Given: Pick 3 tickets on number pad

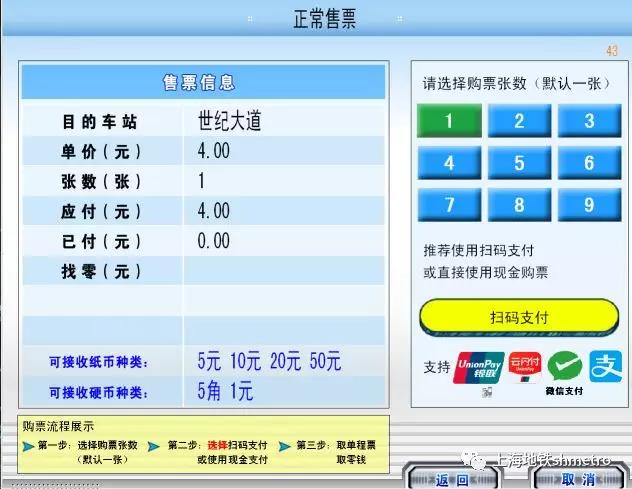Looking at the screenshot, I should 589,121.
